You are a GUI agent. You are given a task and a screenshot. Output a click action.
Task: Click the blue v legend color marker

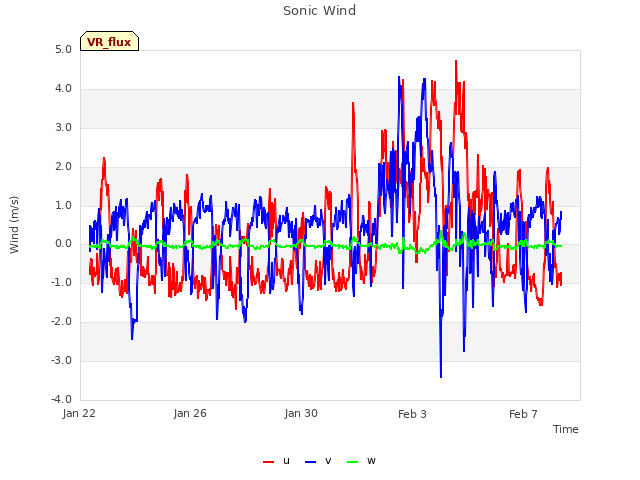[310, 462]
